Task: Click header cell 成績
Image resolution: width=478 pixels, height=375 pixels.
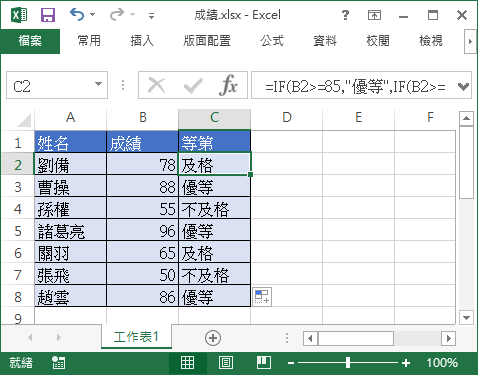Action: pyautogui.click(x=143, y=143)
